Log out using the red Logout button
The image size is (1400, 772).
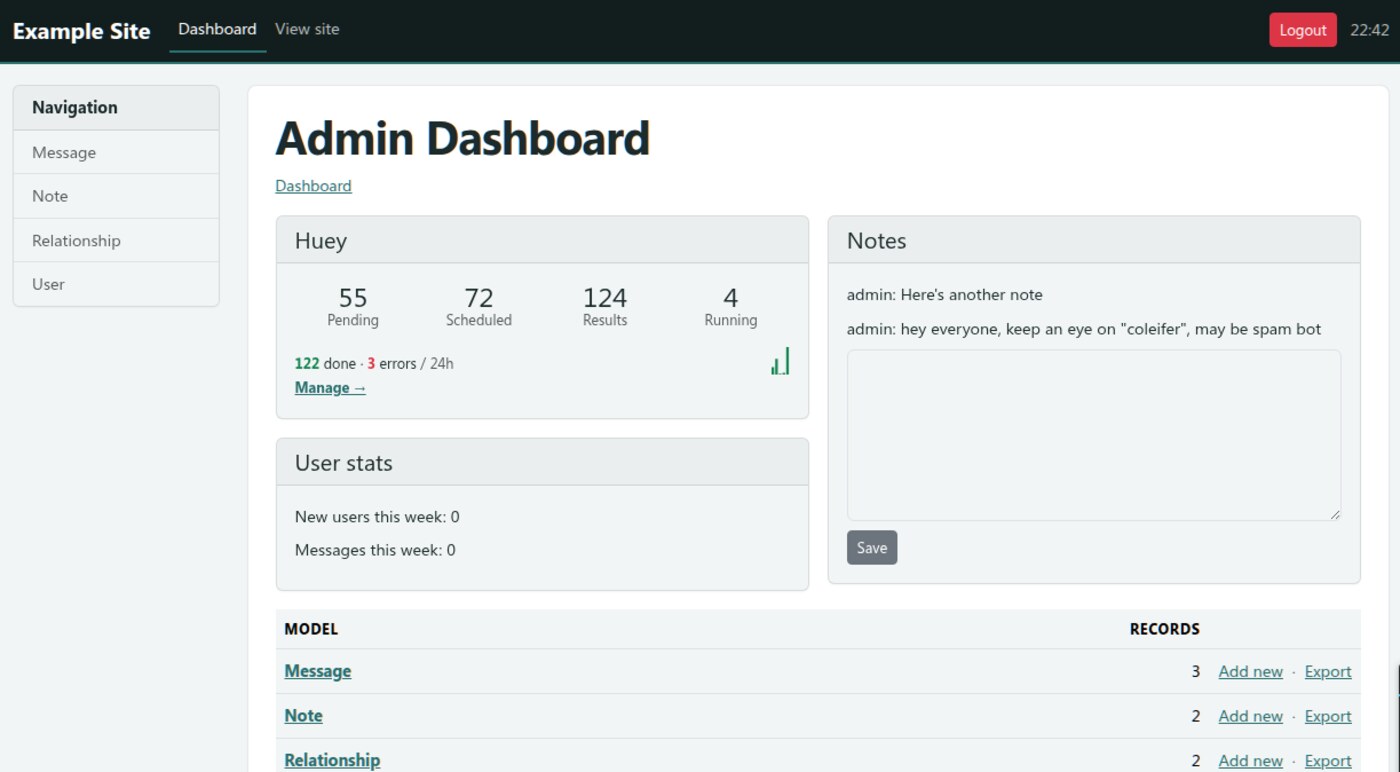(x=1303, y=30)
